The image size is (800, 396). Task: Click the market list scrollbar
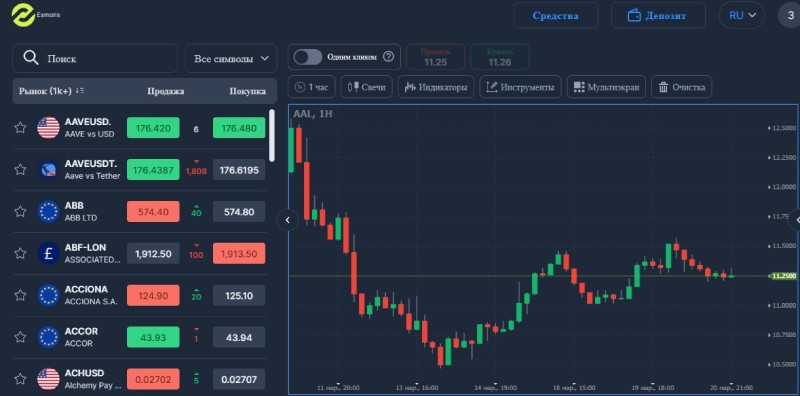272,136
